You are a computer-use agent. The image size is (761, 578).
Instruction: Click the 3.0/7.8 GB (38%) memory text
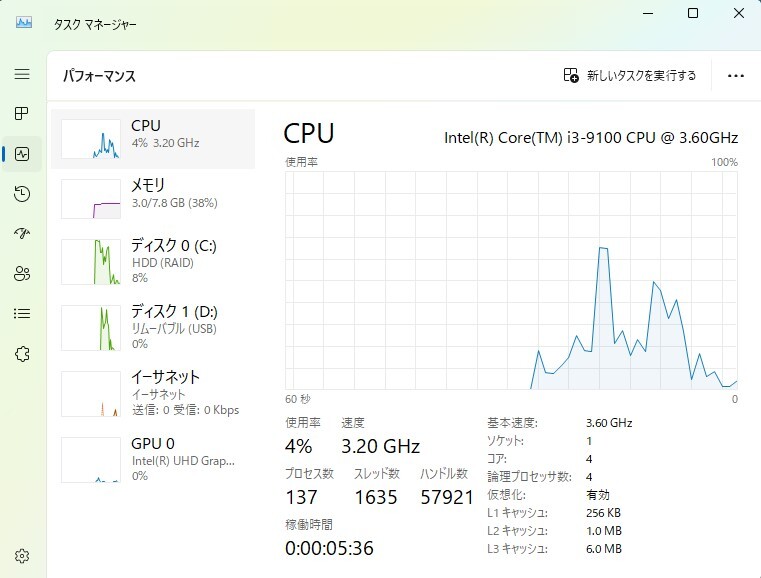click(x=175, y=203)
